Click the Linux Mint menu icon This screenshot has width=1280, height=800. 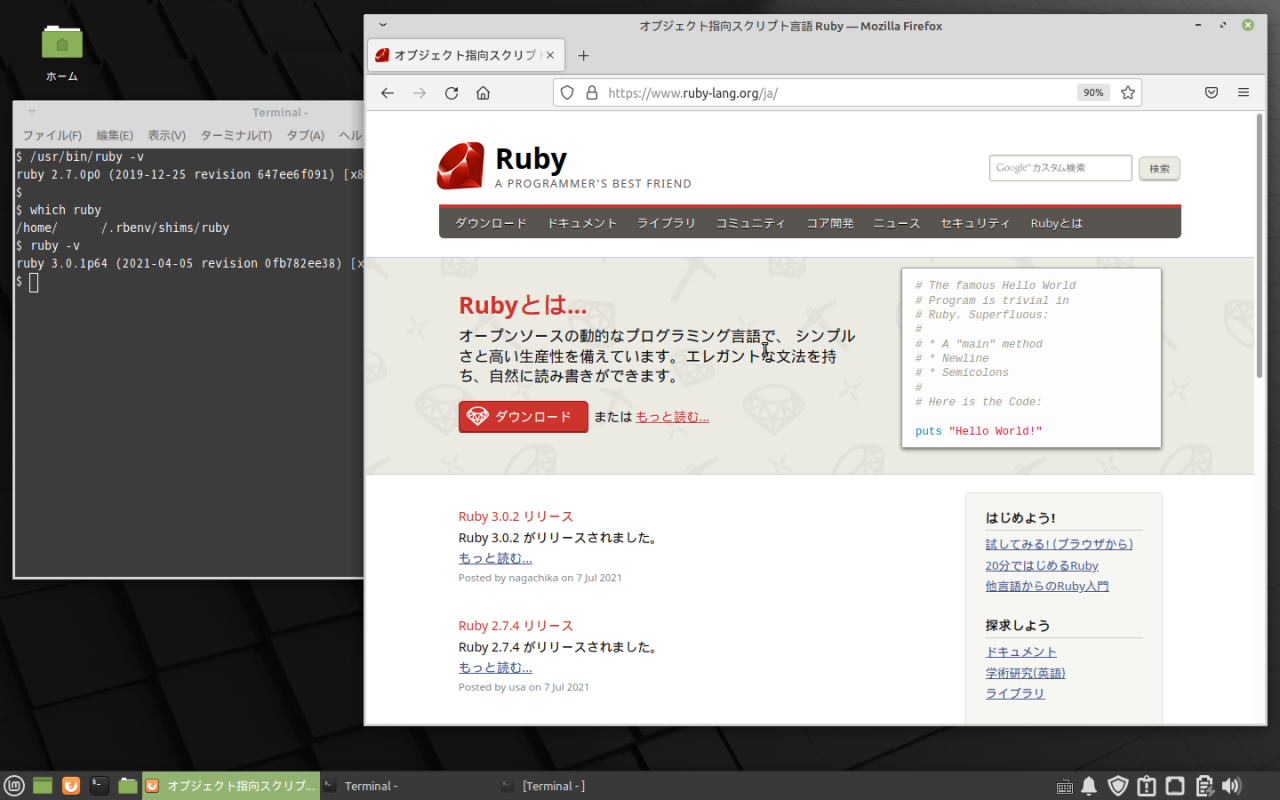tap(15, 786)
